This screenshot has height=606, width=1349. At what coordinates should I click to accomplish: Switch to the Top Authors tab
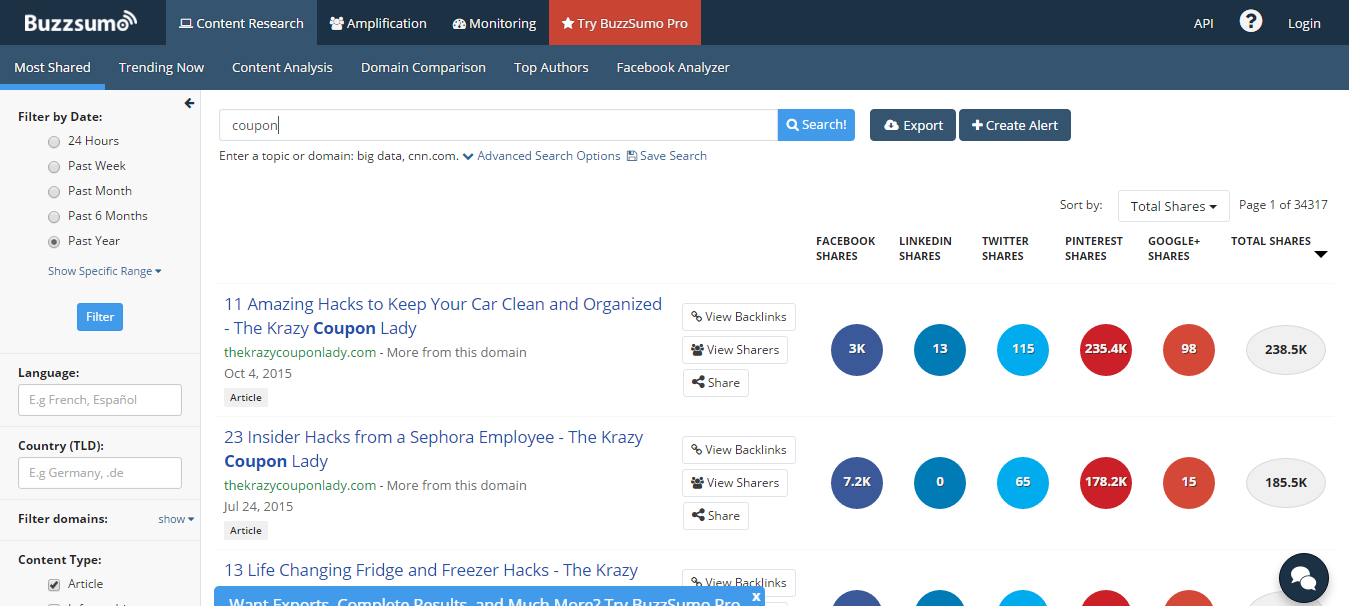click(551, 67)
